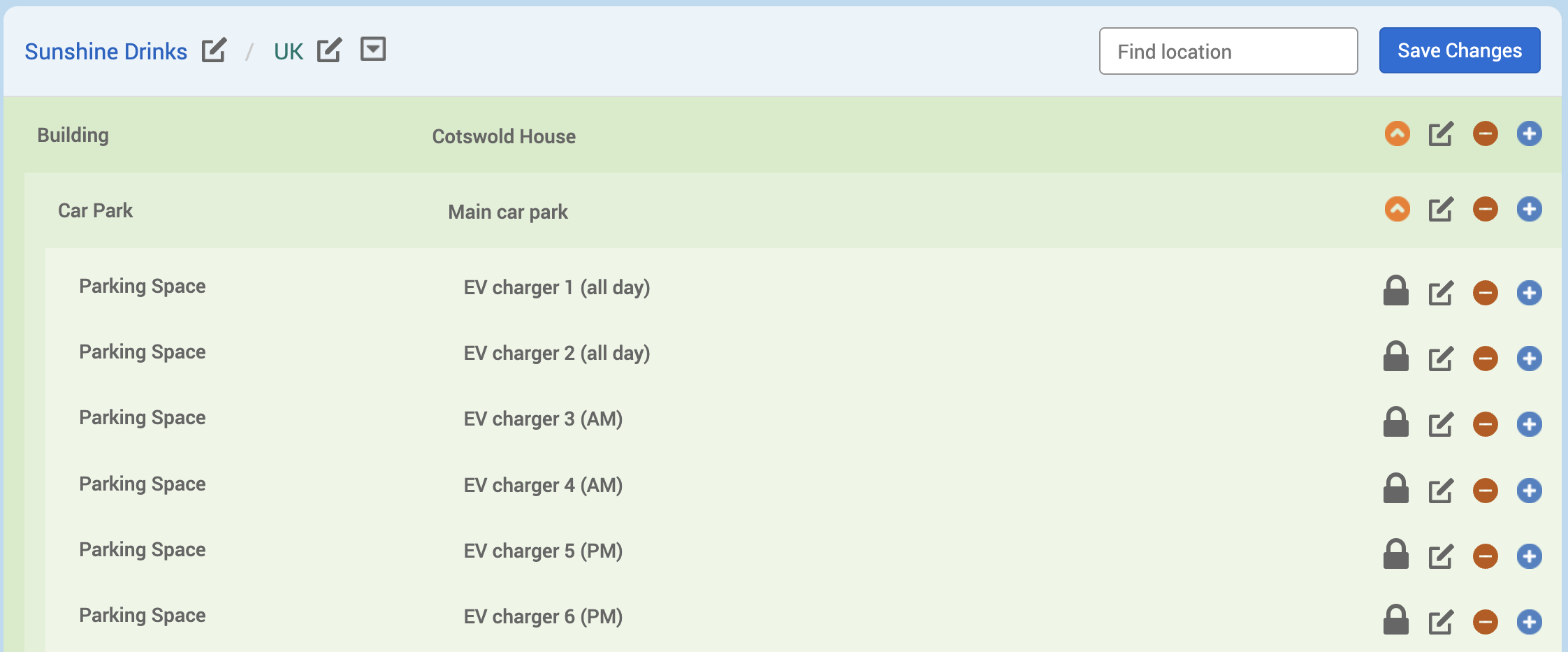Edit the Cotswold House building entry
1568x652 pixels.
1441,133
